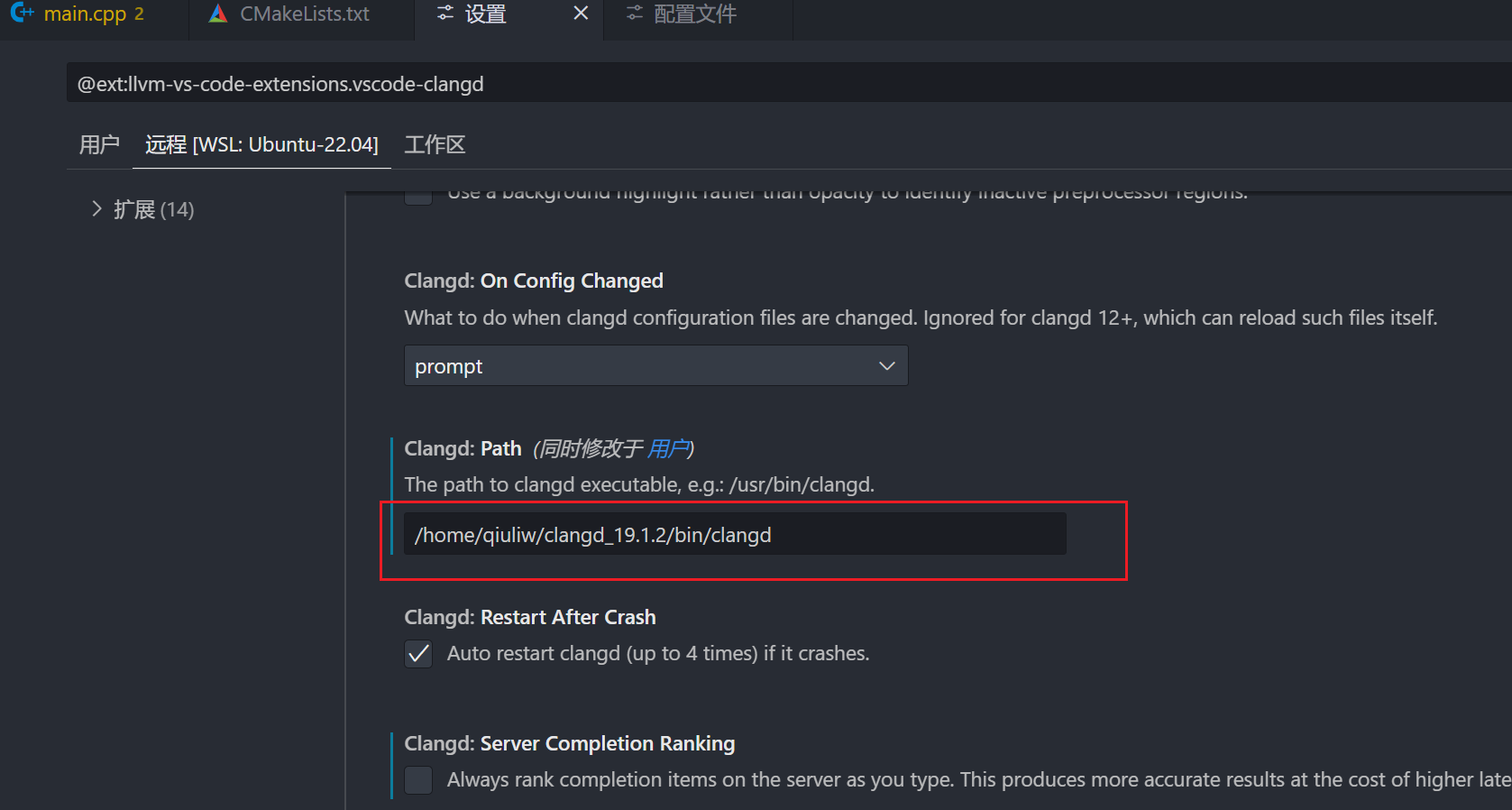1512x810 pixels.
Task: Switch to the 工作区 settings scope
Action: point(435,144)
